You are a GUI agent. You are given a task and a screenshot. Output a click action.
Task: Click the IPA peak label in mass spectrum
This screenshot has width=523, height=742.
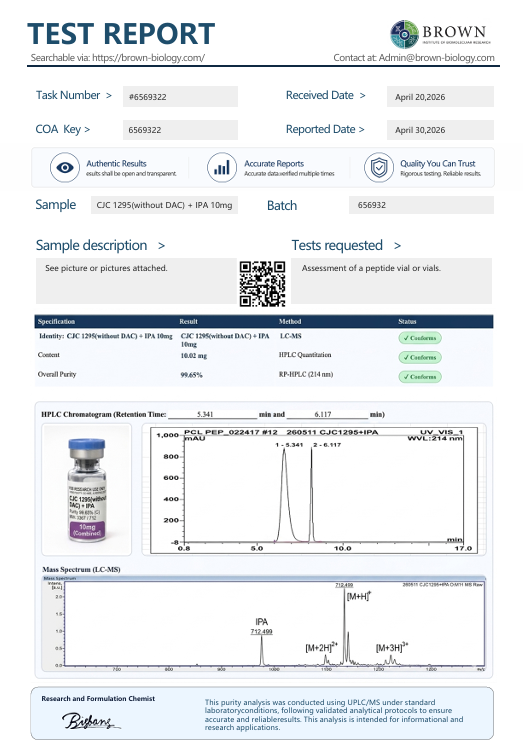point(262,621)
